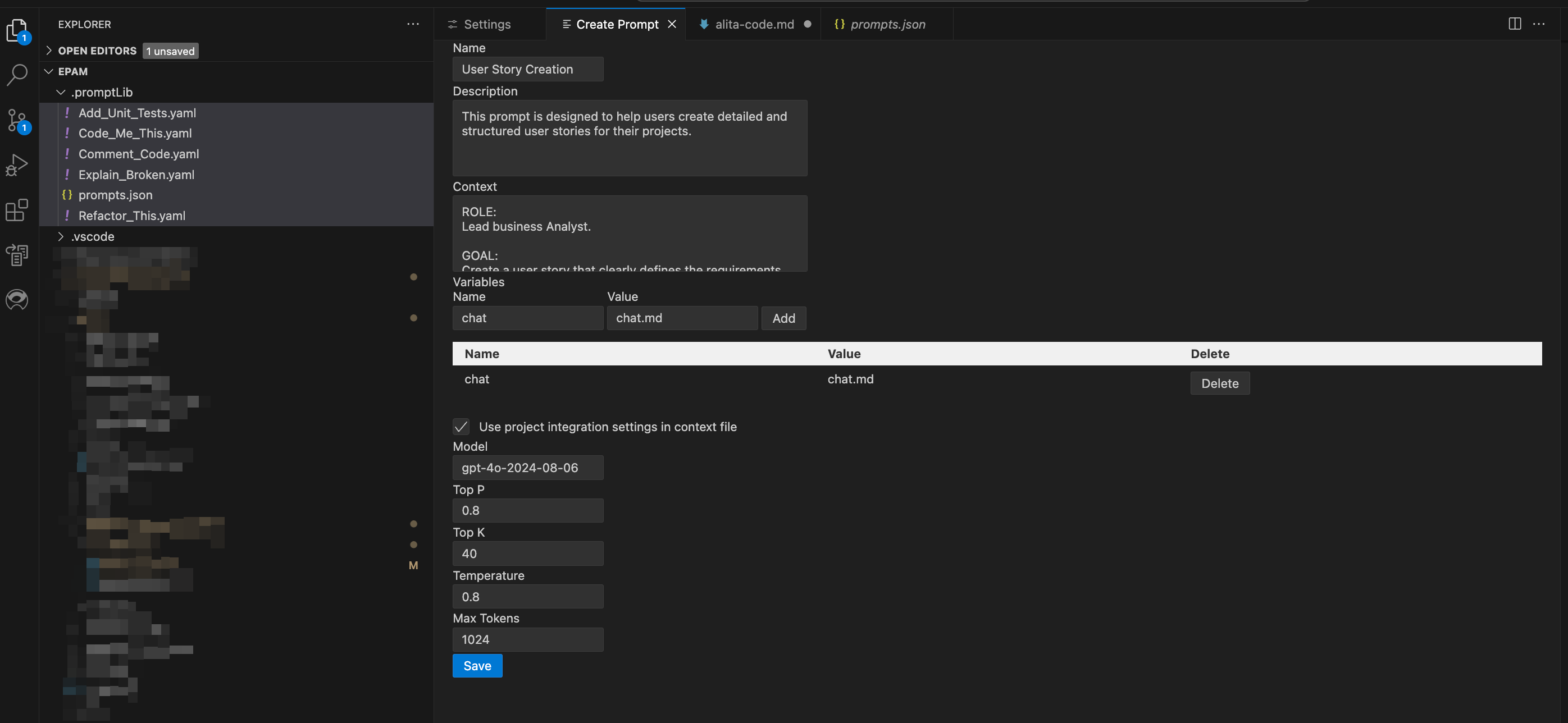Open the Source Control view icon

pos(17,121)
